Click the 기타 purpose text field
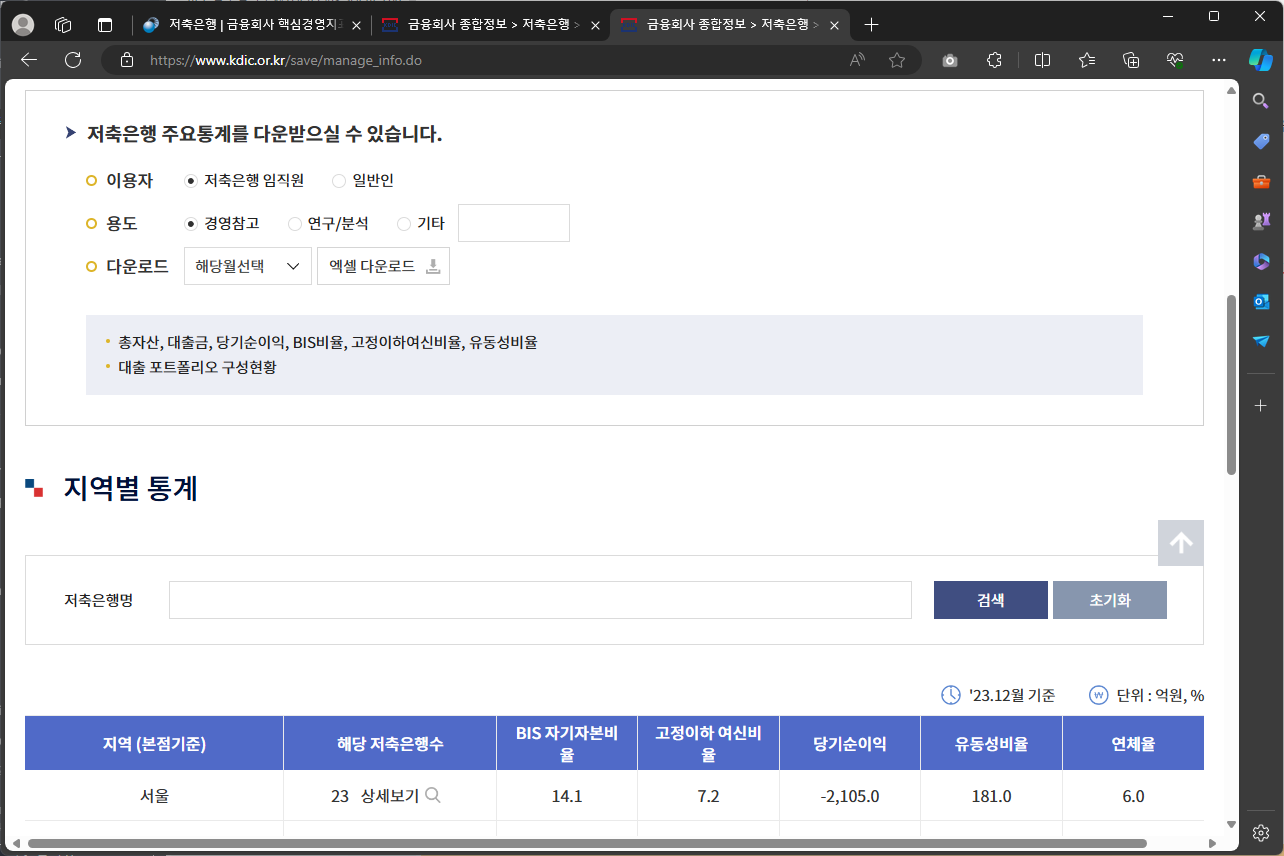Viewport: 1284px width, 856px height. coord(514,223)
